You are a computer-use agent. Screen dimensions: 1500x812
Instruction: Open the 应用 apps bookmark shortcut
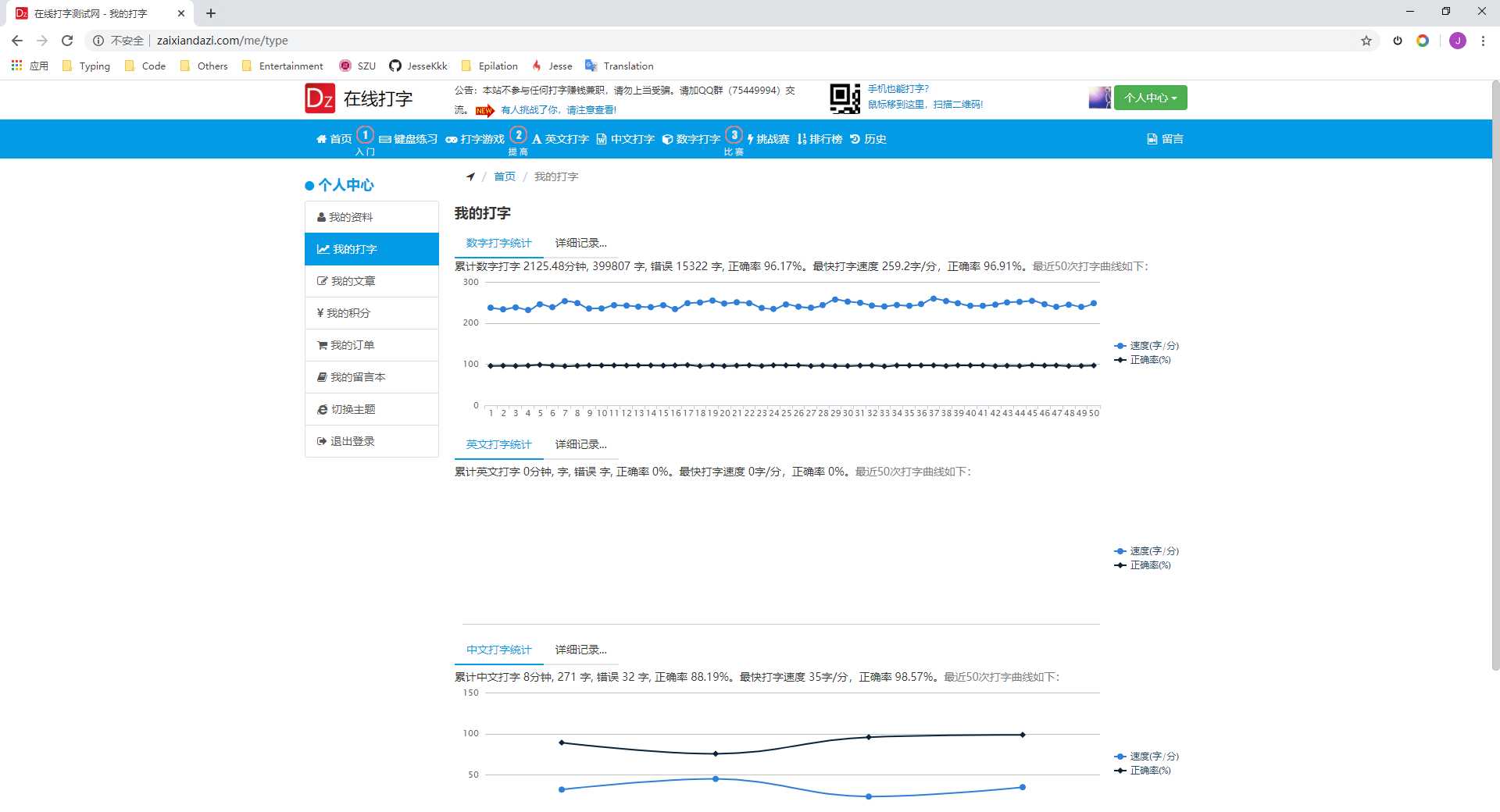click(30, 66)
